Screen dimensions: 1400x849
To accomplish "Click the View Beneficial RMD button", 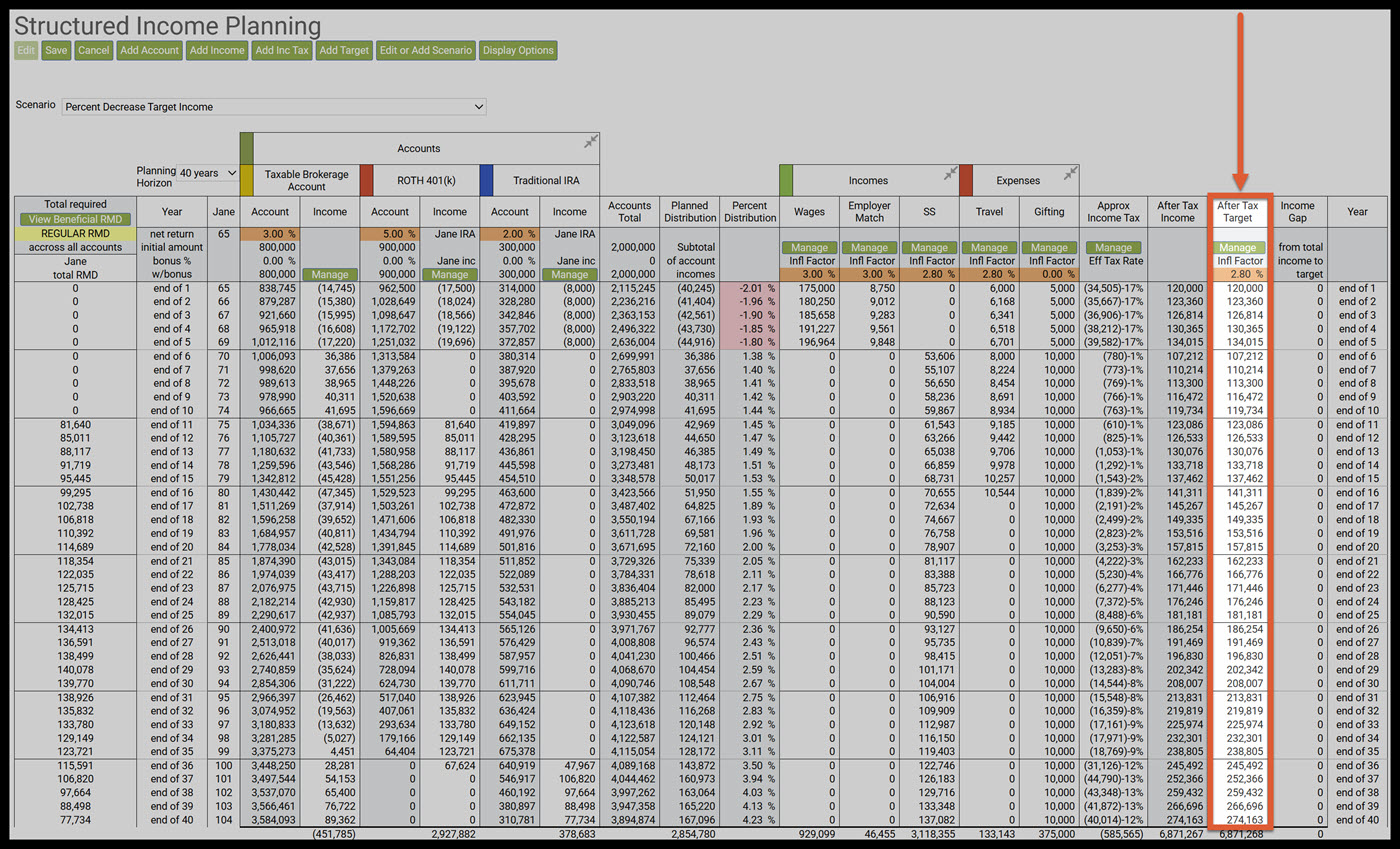I will click(75, 219).
